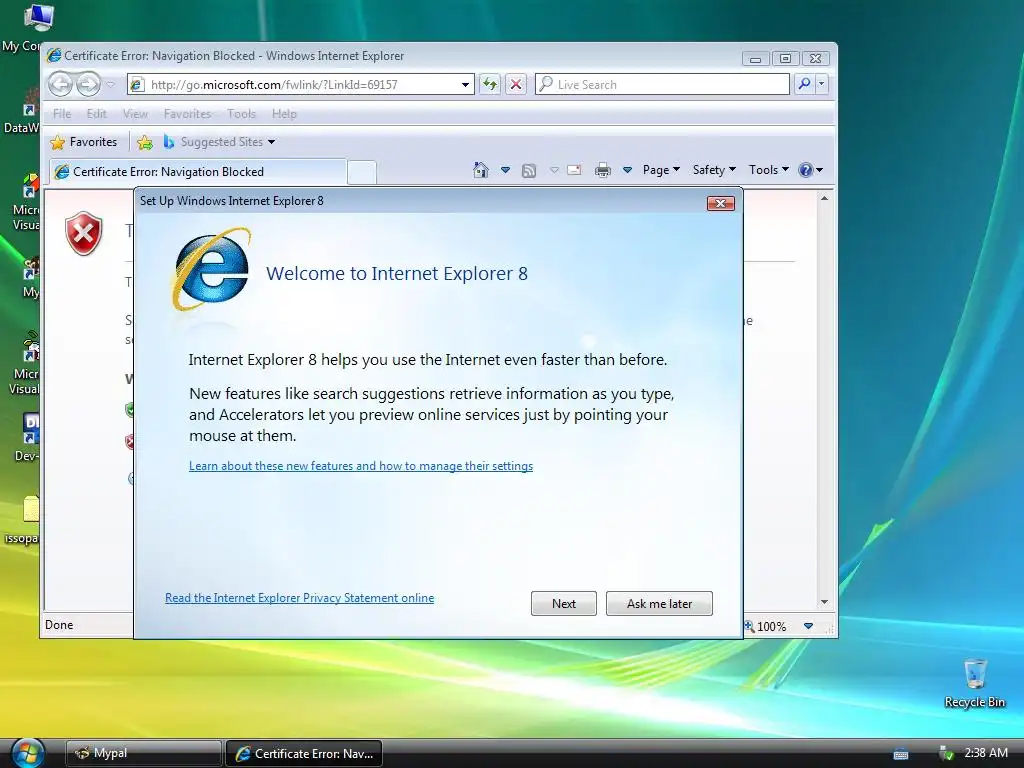Click the Done status bar text
The width and height of the screenshot is (1024, 768).
click(59, 625)
